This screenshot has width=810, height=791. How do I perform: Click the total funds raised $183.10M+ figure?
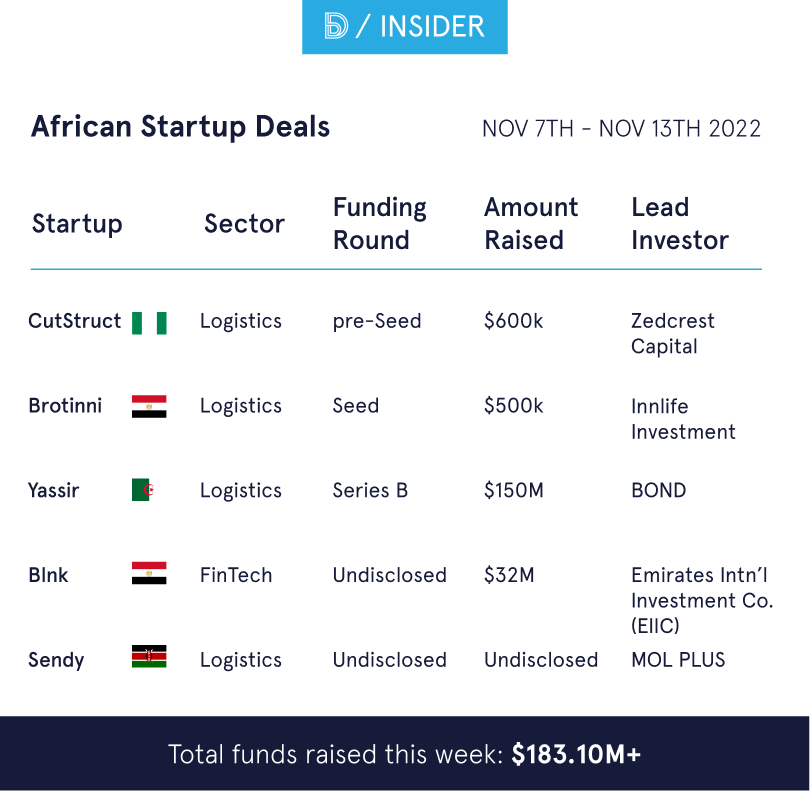pyautogui.click(x=576, y=754)
